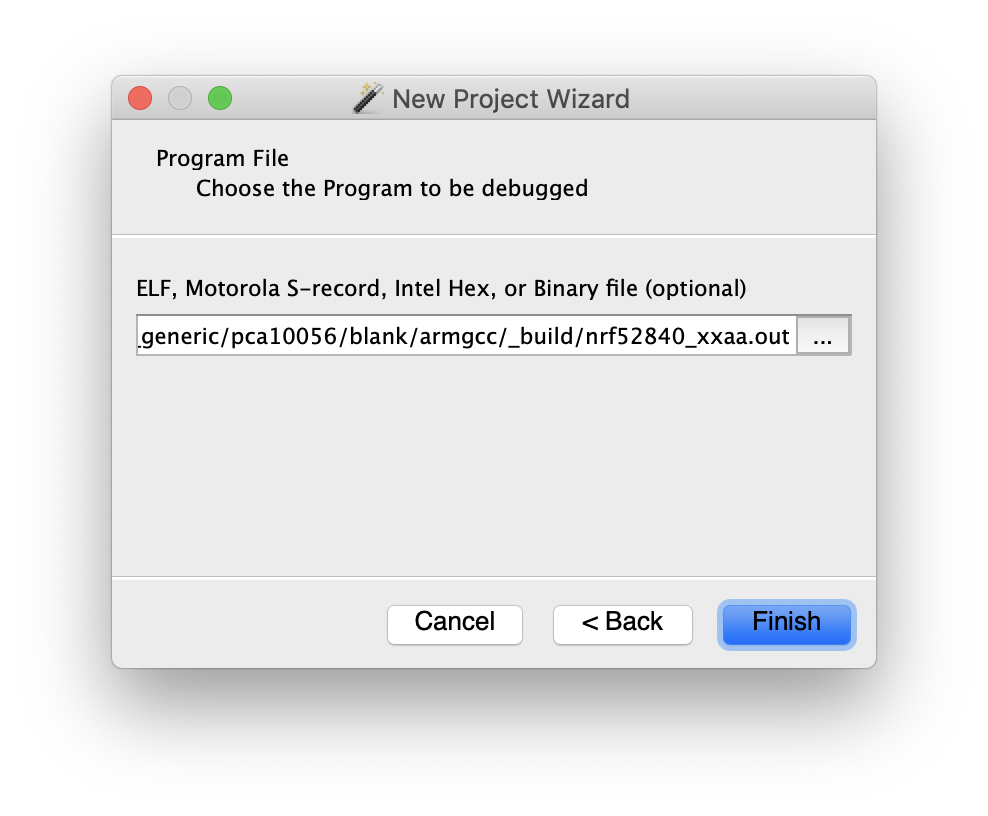Image resolution: width=988 pixels, height=816 pixels.
Task: Go to previous step with Back
Action: [623, 624]
